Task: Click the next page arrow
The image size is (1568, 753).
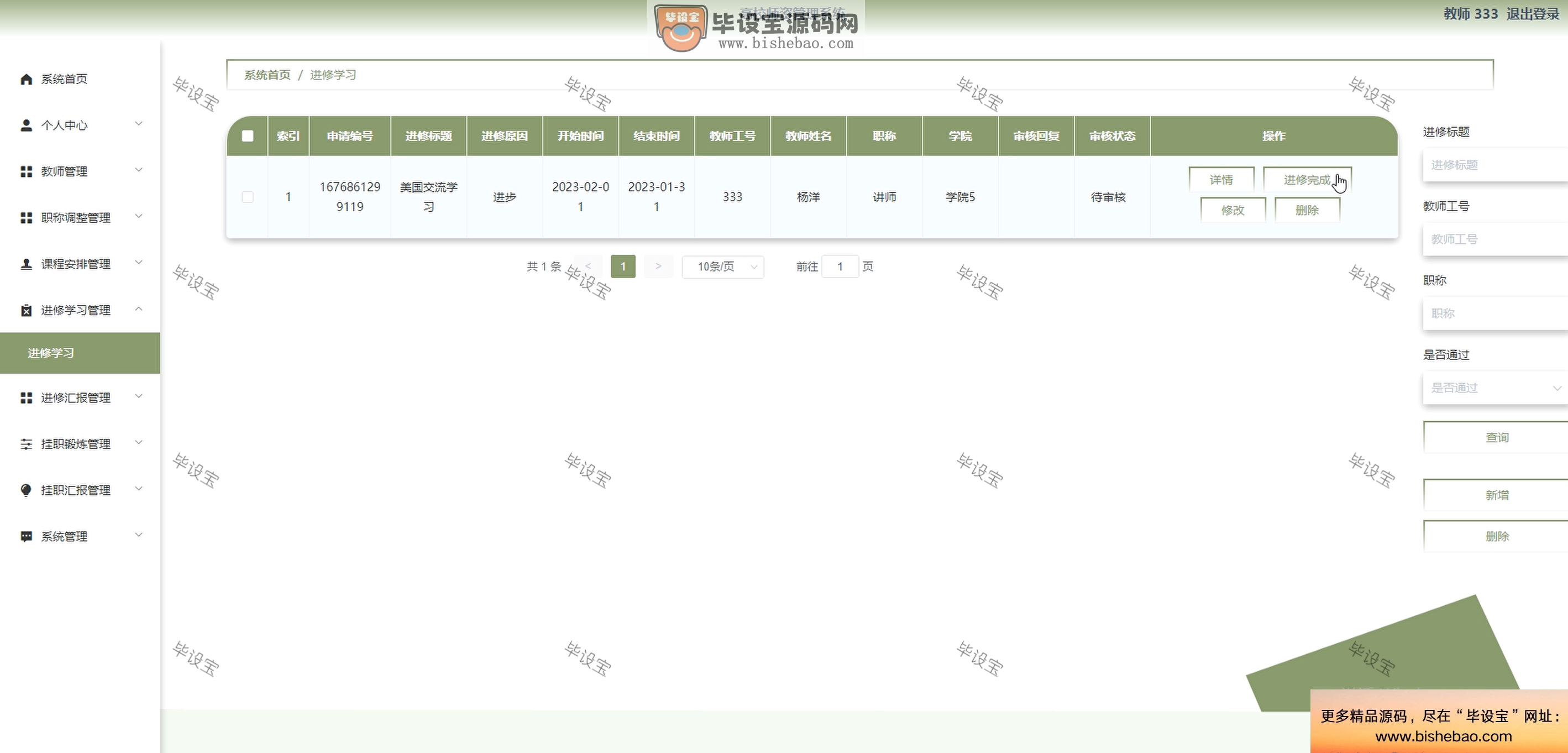Action: [658, 266]
